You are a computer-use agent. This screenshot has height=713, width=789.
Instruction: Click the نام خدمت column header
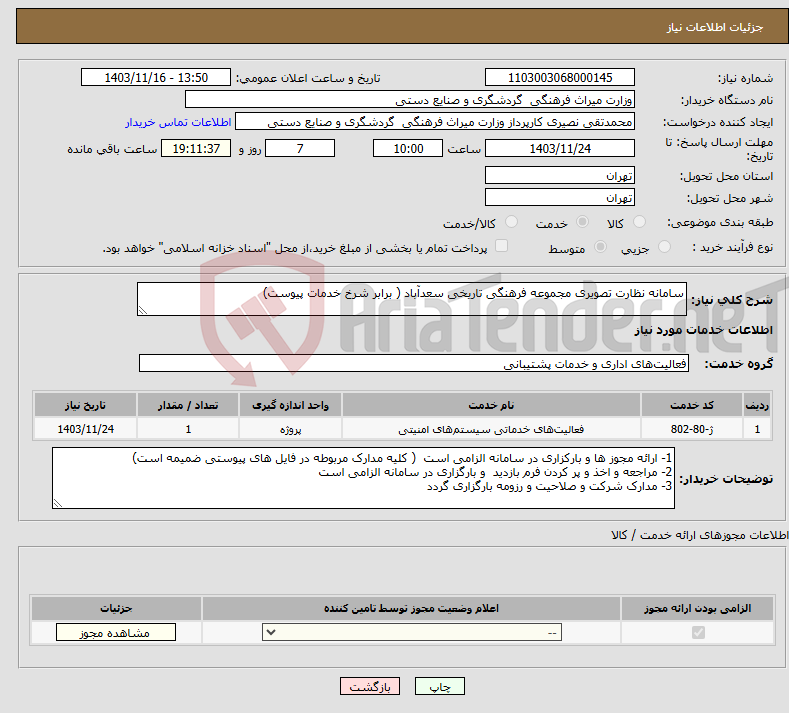coord(492,405)
